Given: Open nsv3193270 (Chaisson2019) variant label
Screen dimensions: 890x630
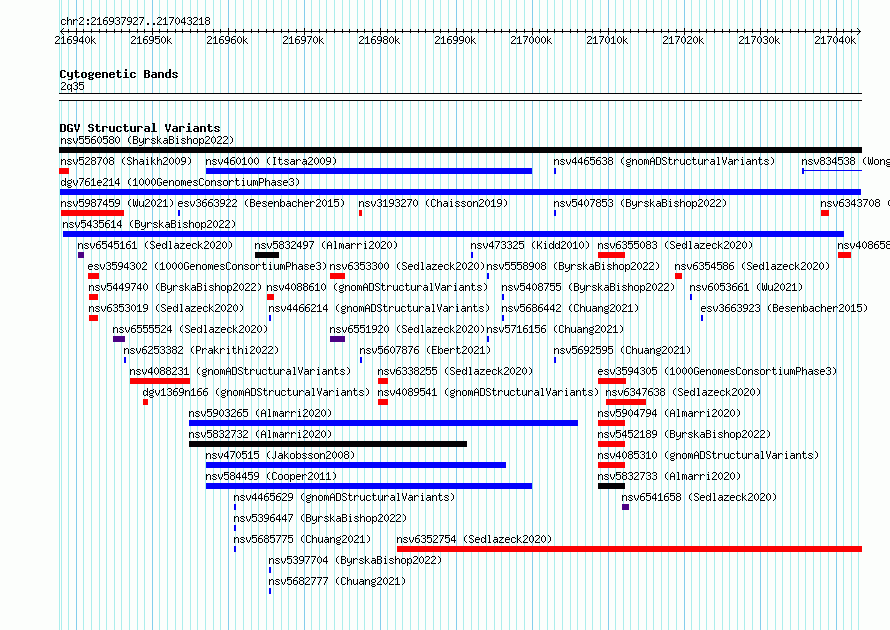Looking at the screenshot, I should click(x=433, y=203).
